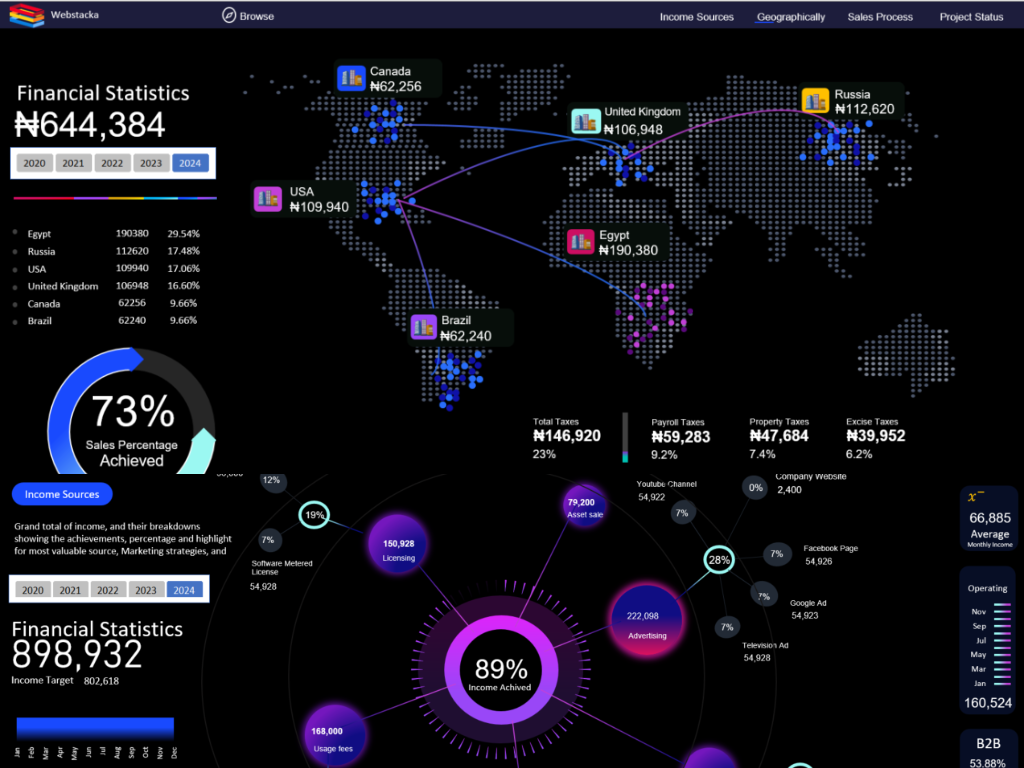Open the Income Sources nav item

tap(696, 17)
